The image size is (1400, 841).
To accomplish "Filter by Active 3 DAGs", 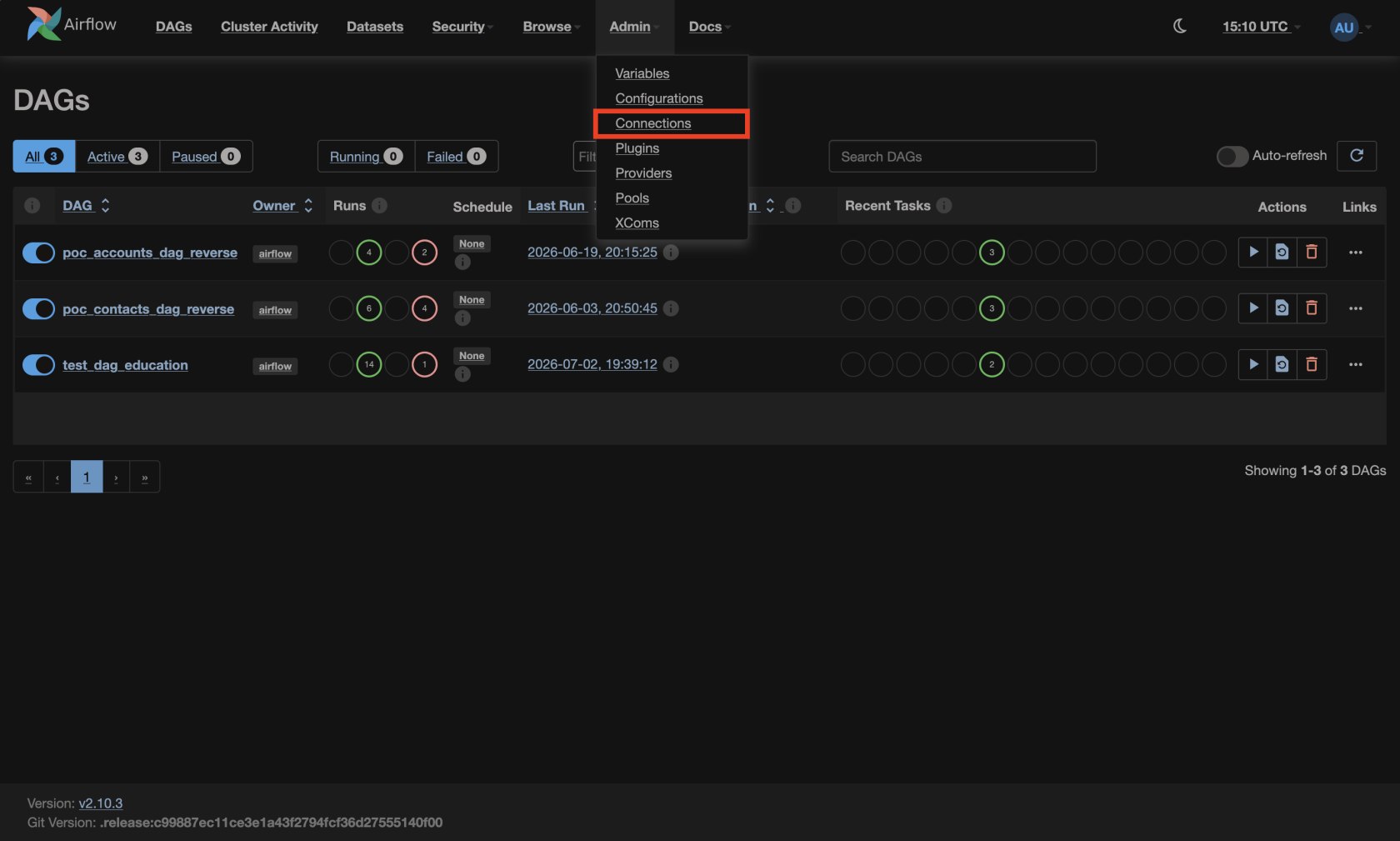I will 117,156.
